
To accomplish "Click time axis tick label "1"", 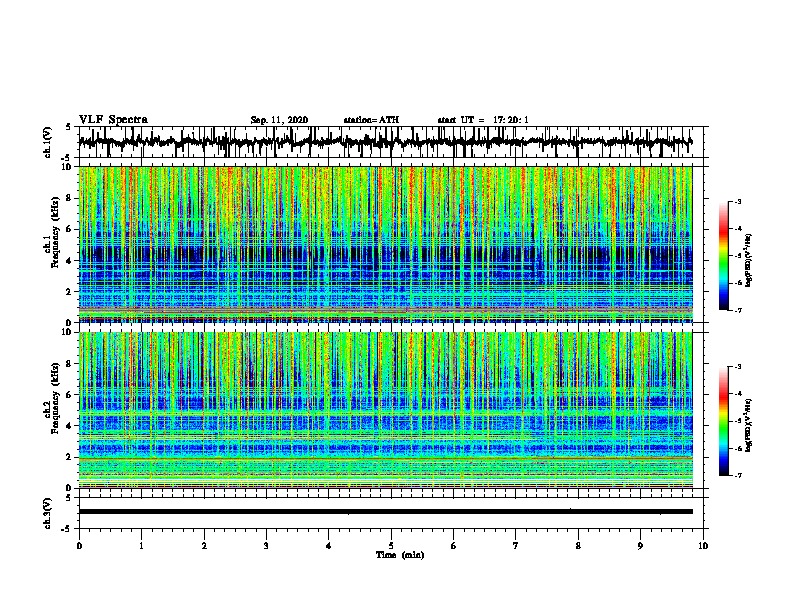I will pos(141,546).
